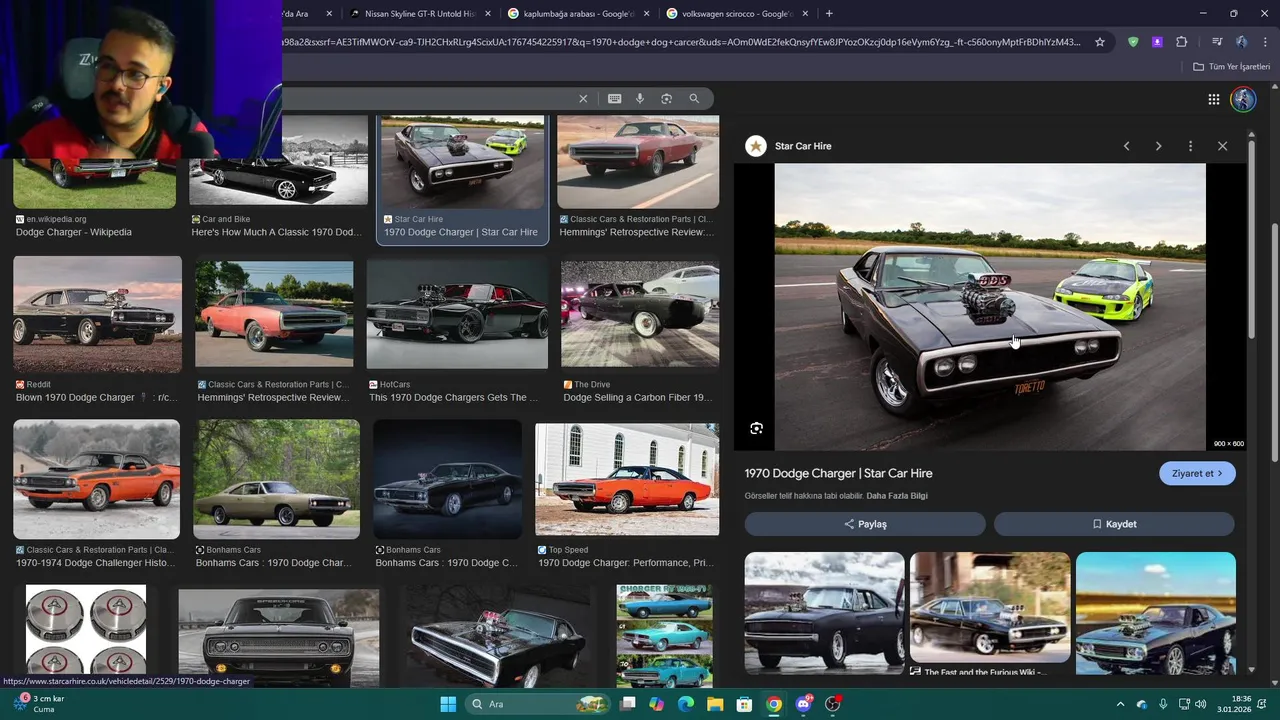Open the Windows Start menu
1280x720 pixels.
[448, 704]
